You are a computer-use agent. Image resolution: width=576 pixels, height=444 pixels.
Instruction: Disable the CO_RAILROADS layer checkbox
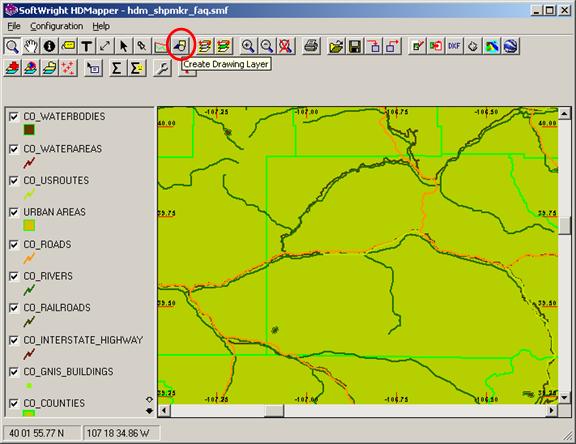[14, 308]
